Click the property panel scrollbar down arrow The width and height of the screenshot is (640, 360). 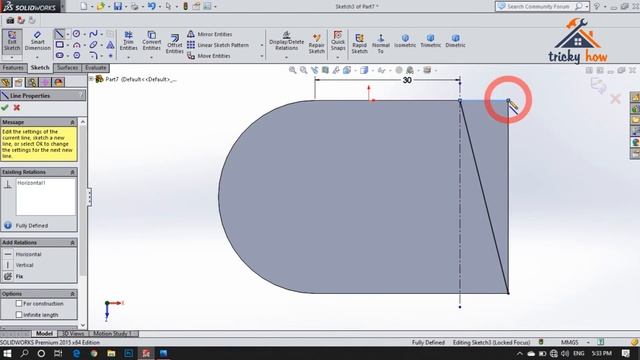click(83, 325)
